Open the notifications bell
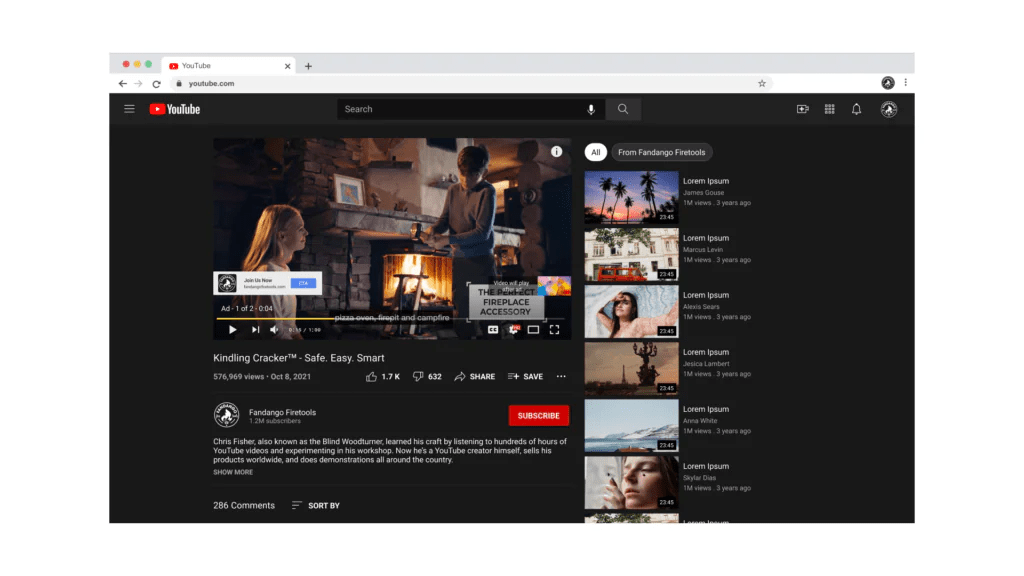This screenshot has width=1024, height=576. pos(856,109)
